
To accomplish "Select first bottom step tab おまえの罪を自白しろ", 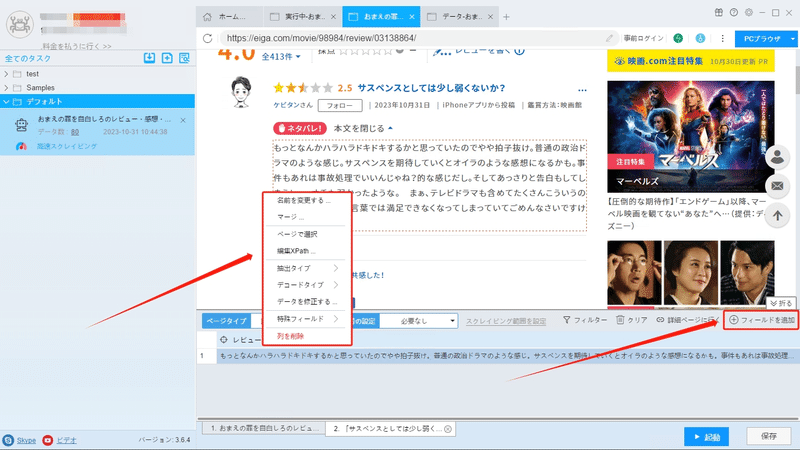I will 264,429.
